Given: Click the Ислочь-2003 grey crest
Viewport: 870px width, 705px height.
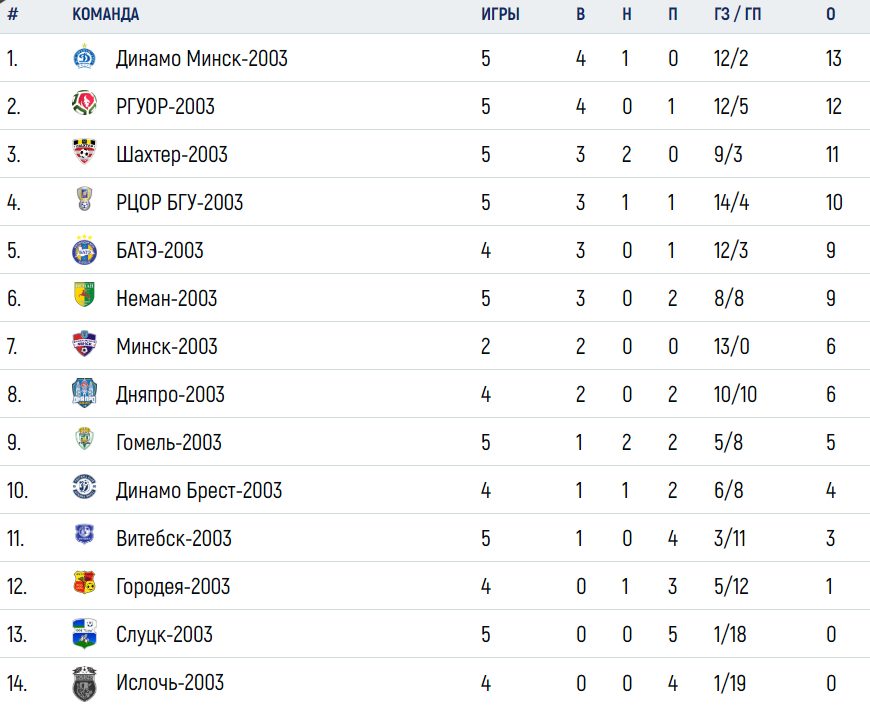Looking at the screenshot, I should [84, 684].
